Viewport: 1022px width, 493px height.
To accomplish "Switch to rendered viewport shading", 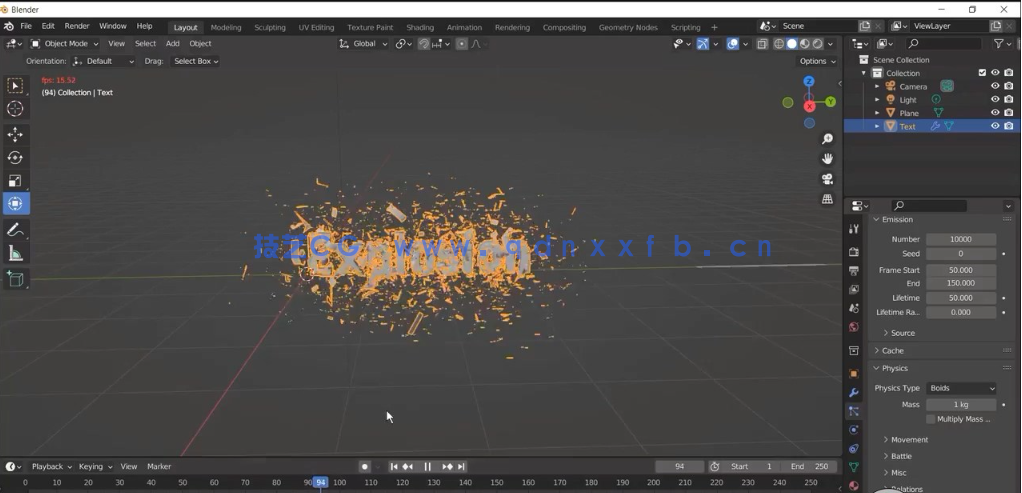I will pos(817,44).
